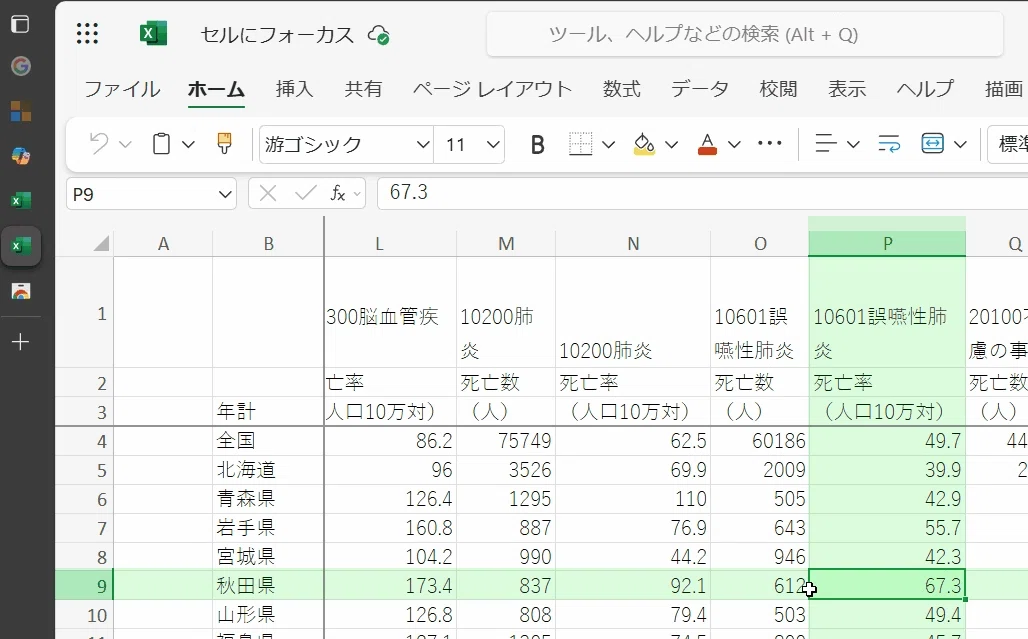The width and height of the screenshot is (1028, 639).
Task: Open the more options ellipsis
Action: point(769,143)
